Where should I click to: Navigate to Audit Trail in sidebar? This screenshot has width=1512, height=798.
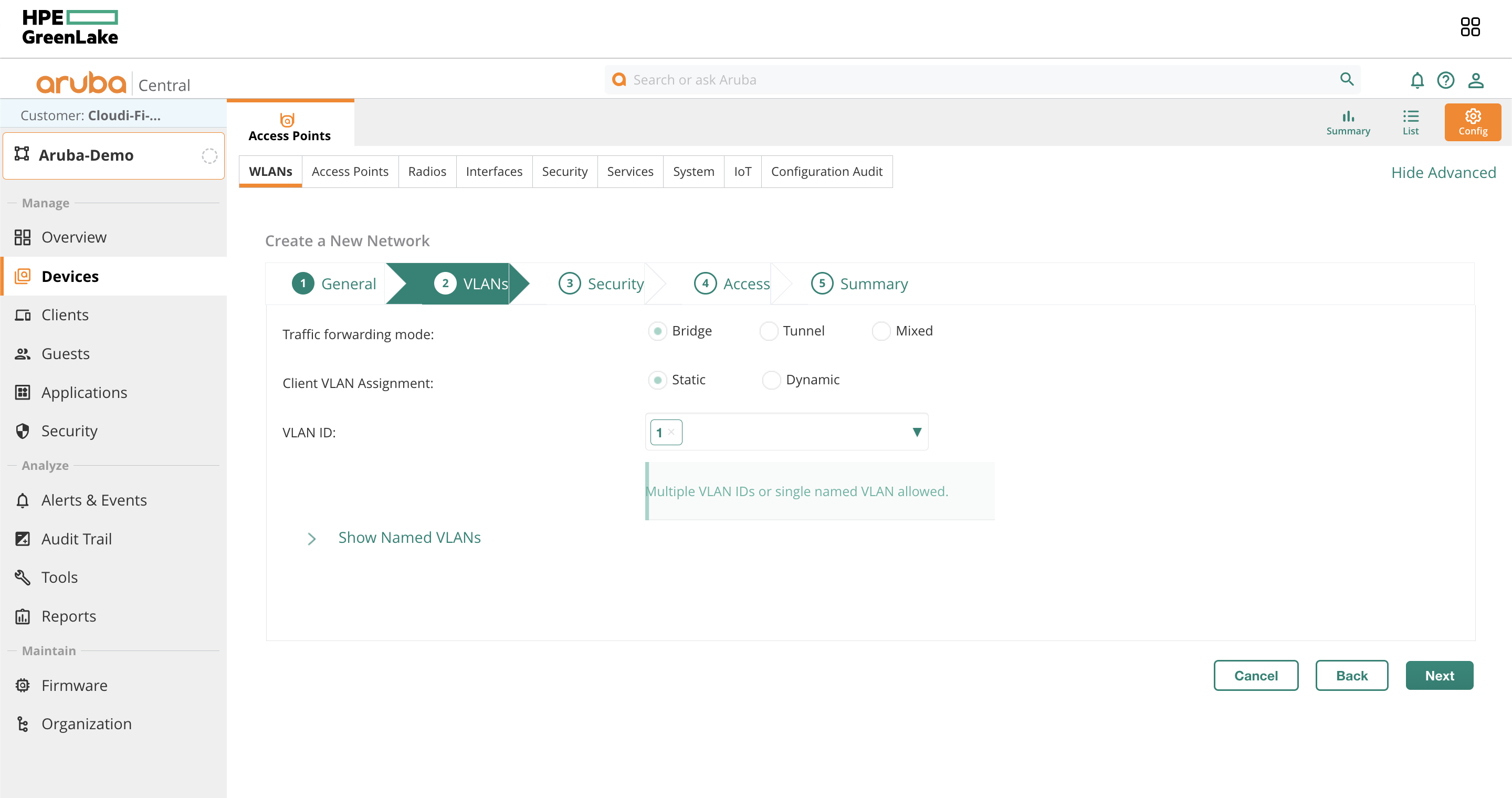(x=76, y=539)
